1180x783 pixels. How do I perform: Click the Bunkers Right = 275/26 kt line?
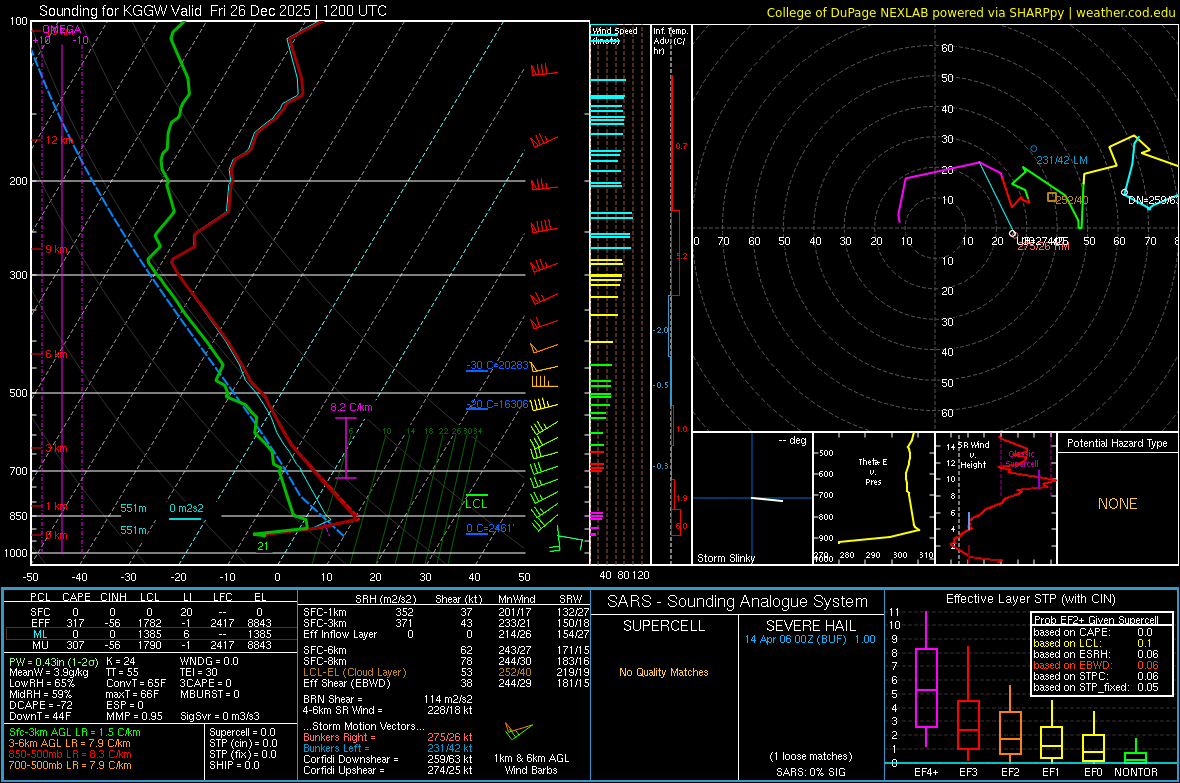(x=388, y=738)
